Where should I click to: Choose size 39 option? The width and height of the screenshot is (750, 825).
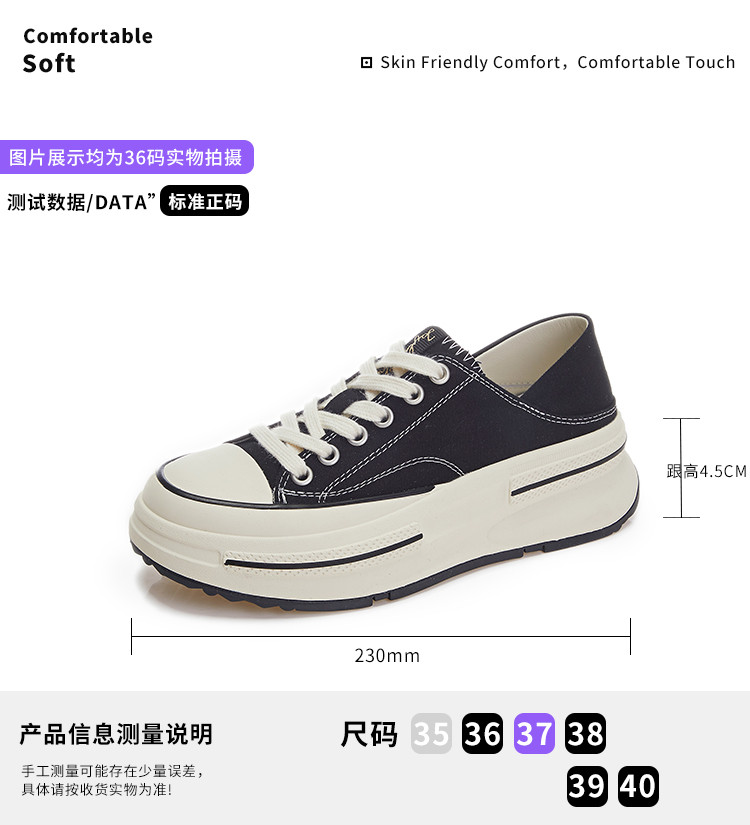(587, 786)
